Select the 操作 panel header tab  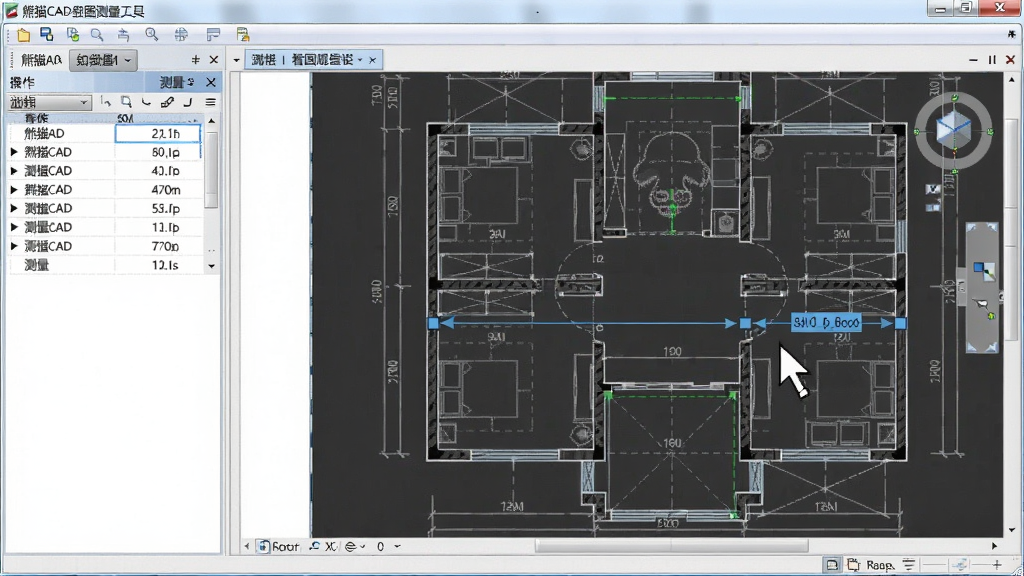click(23, 82)
